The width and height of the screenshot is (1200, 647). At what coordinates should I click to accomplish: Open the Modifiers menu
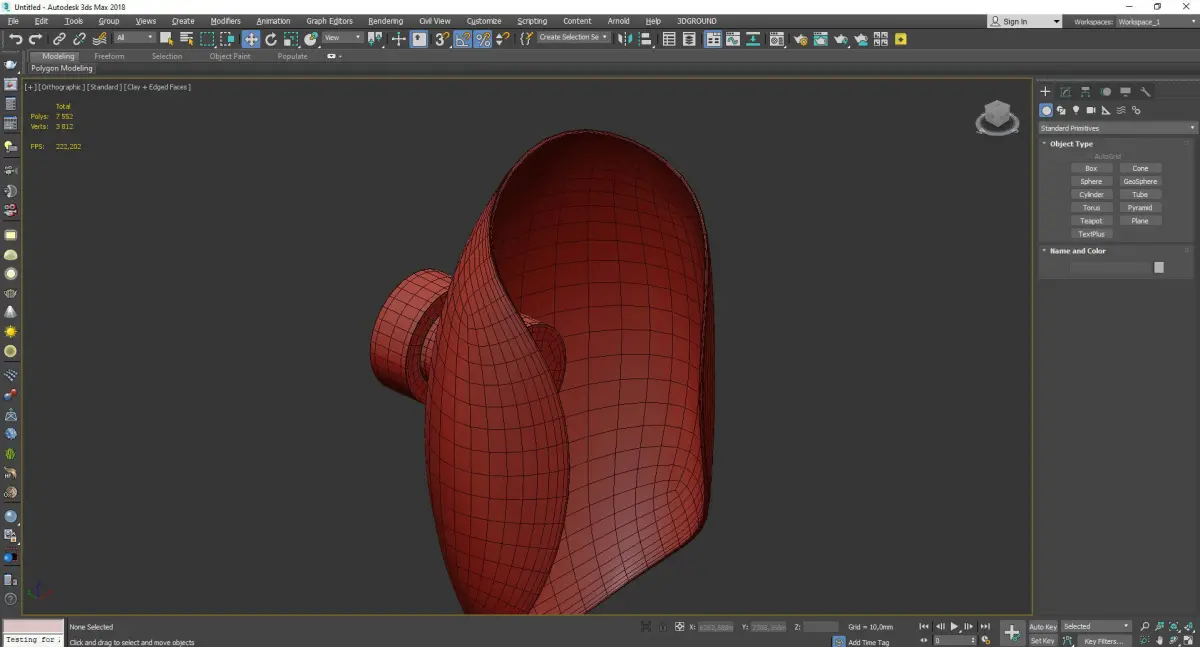[225, 21]
